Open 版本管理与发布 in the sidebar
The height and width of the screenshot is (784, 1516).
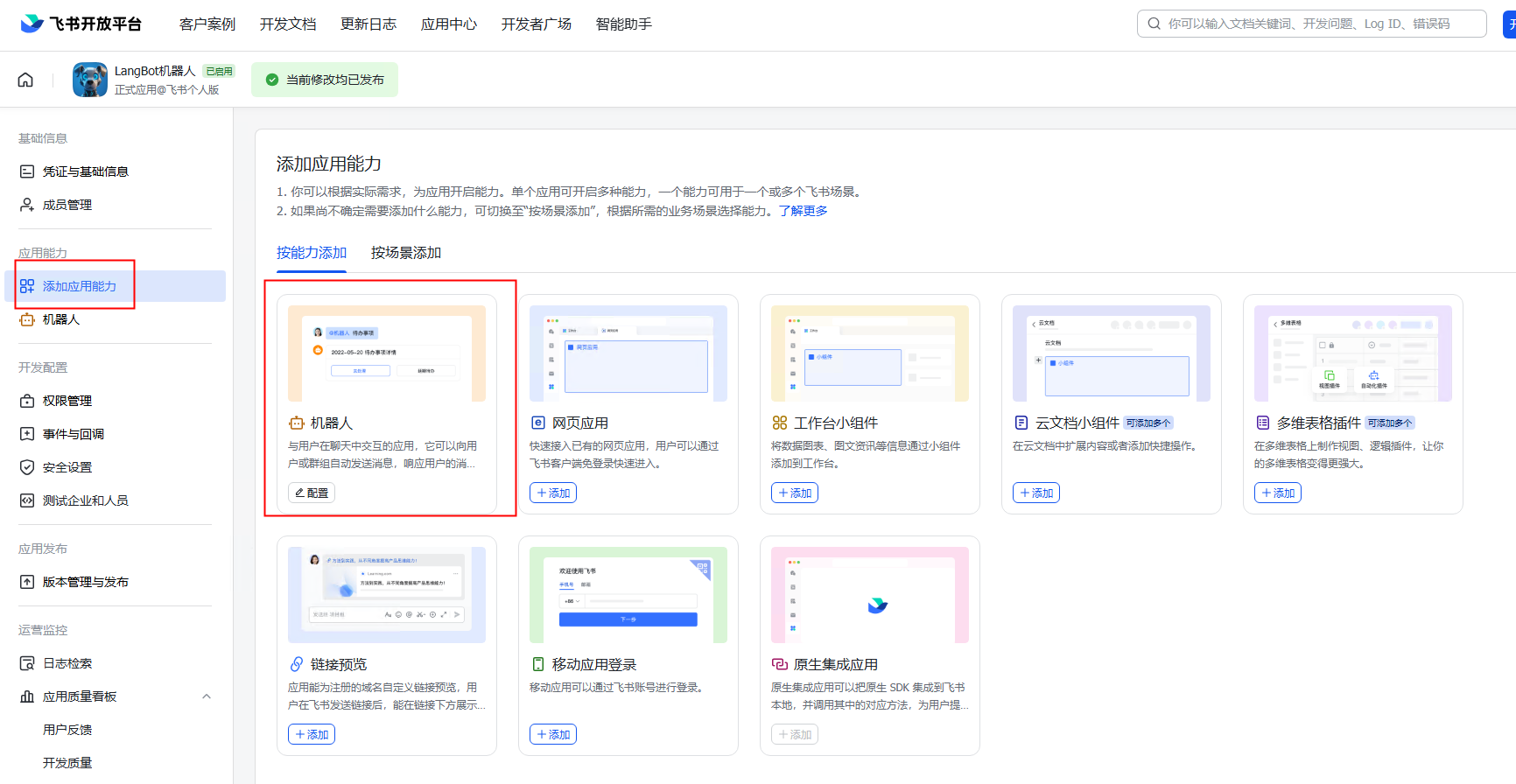coord(116,582)
